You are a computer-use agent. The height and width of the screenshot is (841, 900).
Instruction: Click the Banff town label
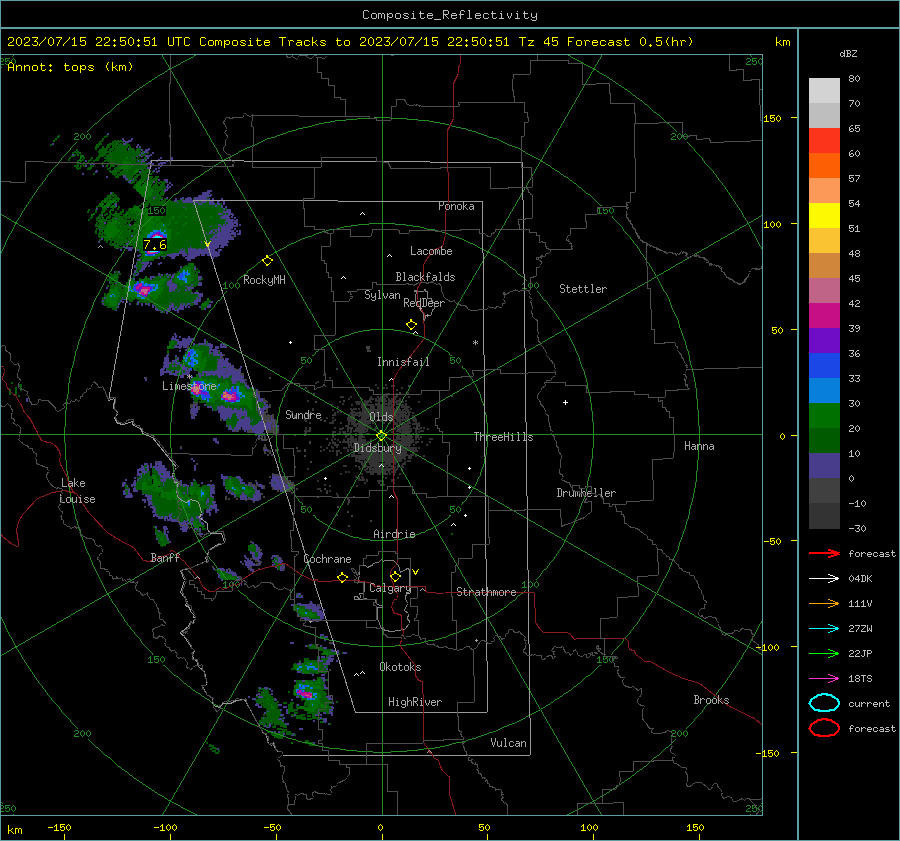pyautogui.click(x=165, y=557)
